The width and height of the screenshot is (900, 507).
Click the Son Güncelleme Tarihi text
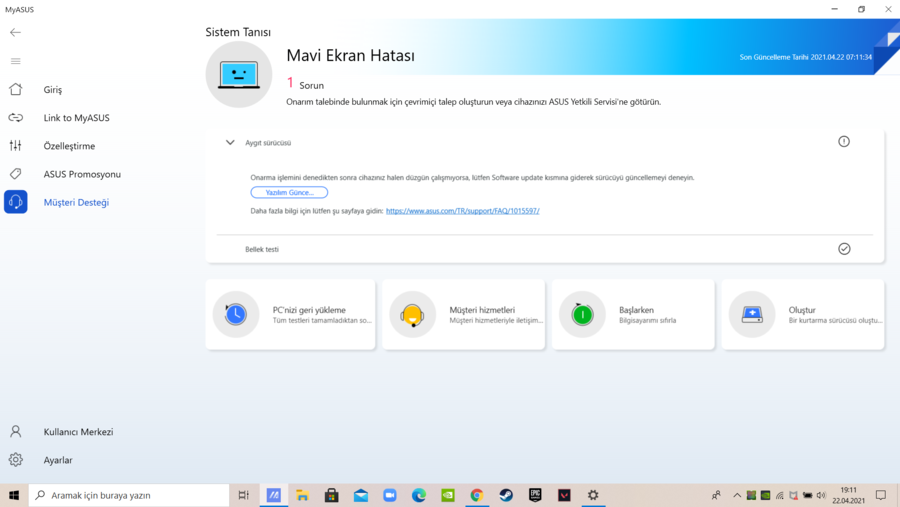(x=805, y=57)
